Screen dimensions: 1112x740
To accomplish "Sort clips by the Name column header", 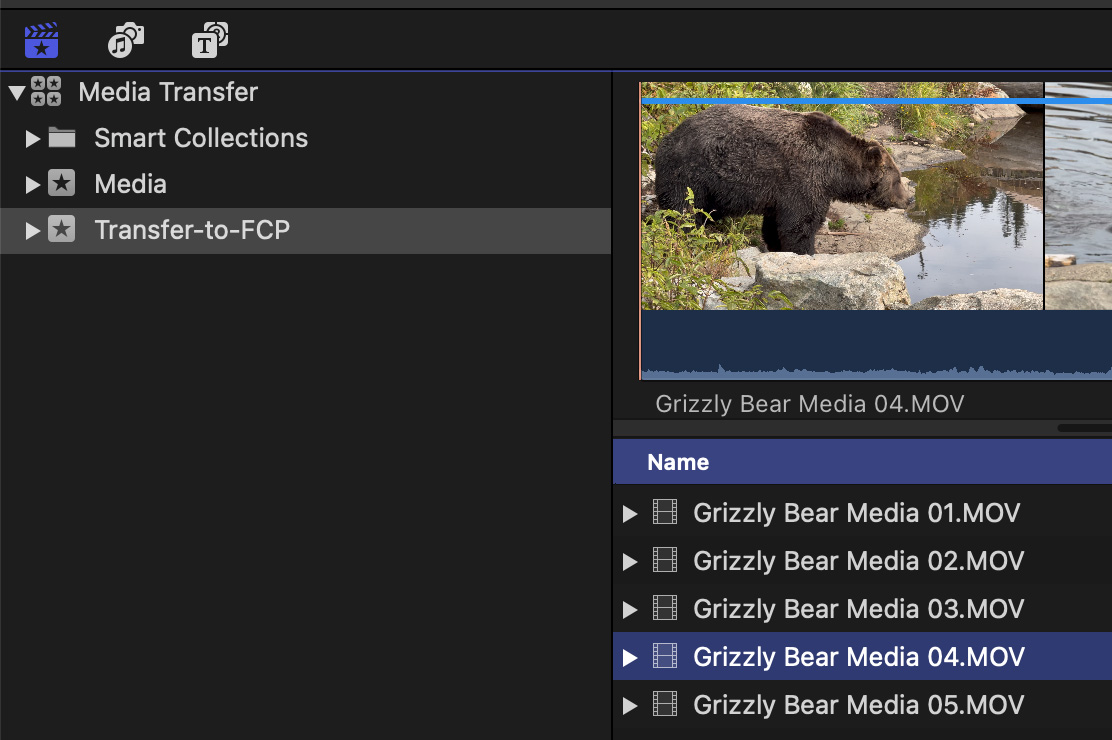I will [x=678, y=462].
